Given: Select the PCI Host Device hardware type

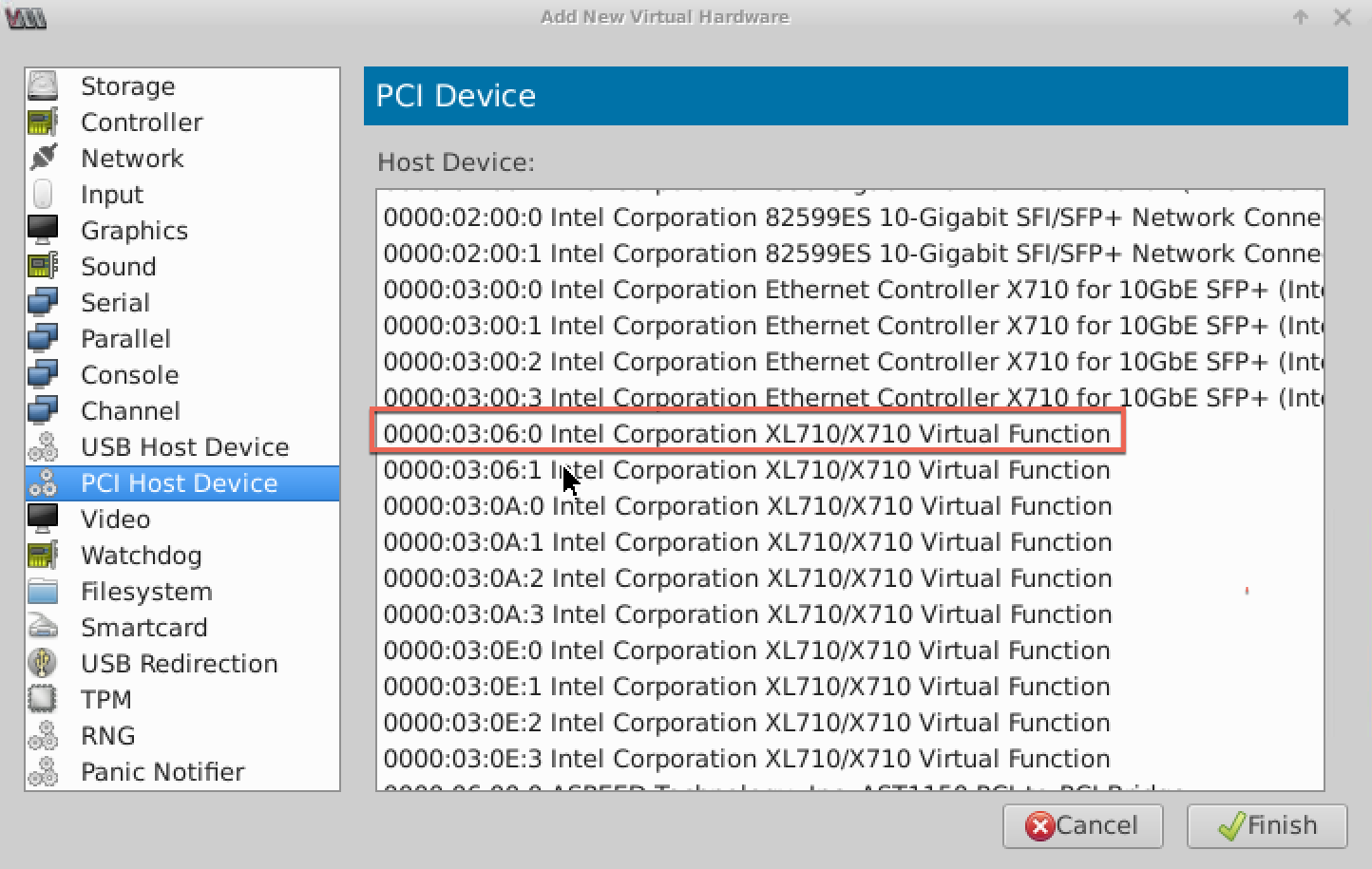Looking at the screenshot, I should tap(182, 483).
